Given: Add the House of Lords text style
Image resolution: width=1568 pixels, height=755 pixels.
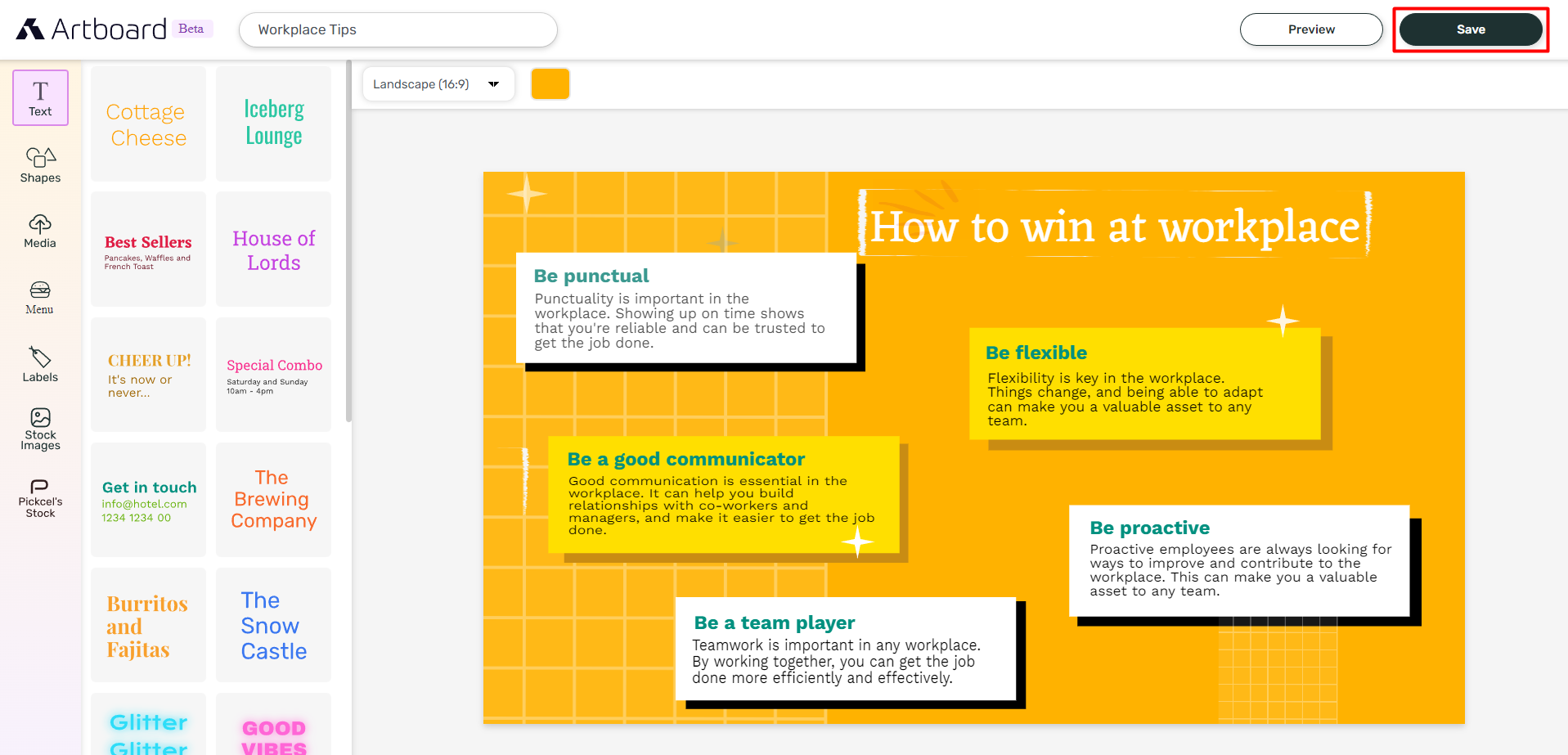Looking at the screenshot, I should coord(273,249).
